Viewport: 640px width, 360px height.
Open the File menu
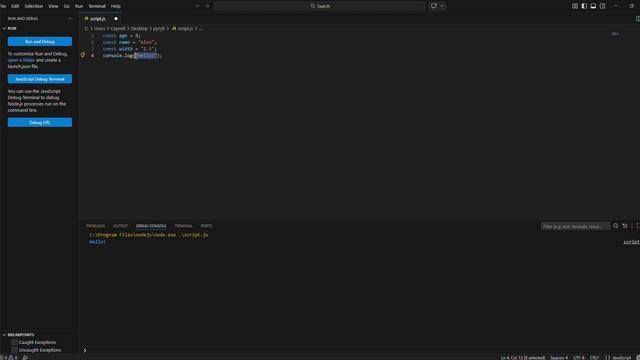pyautogui.click(x=3, y=6)
